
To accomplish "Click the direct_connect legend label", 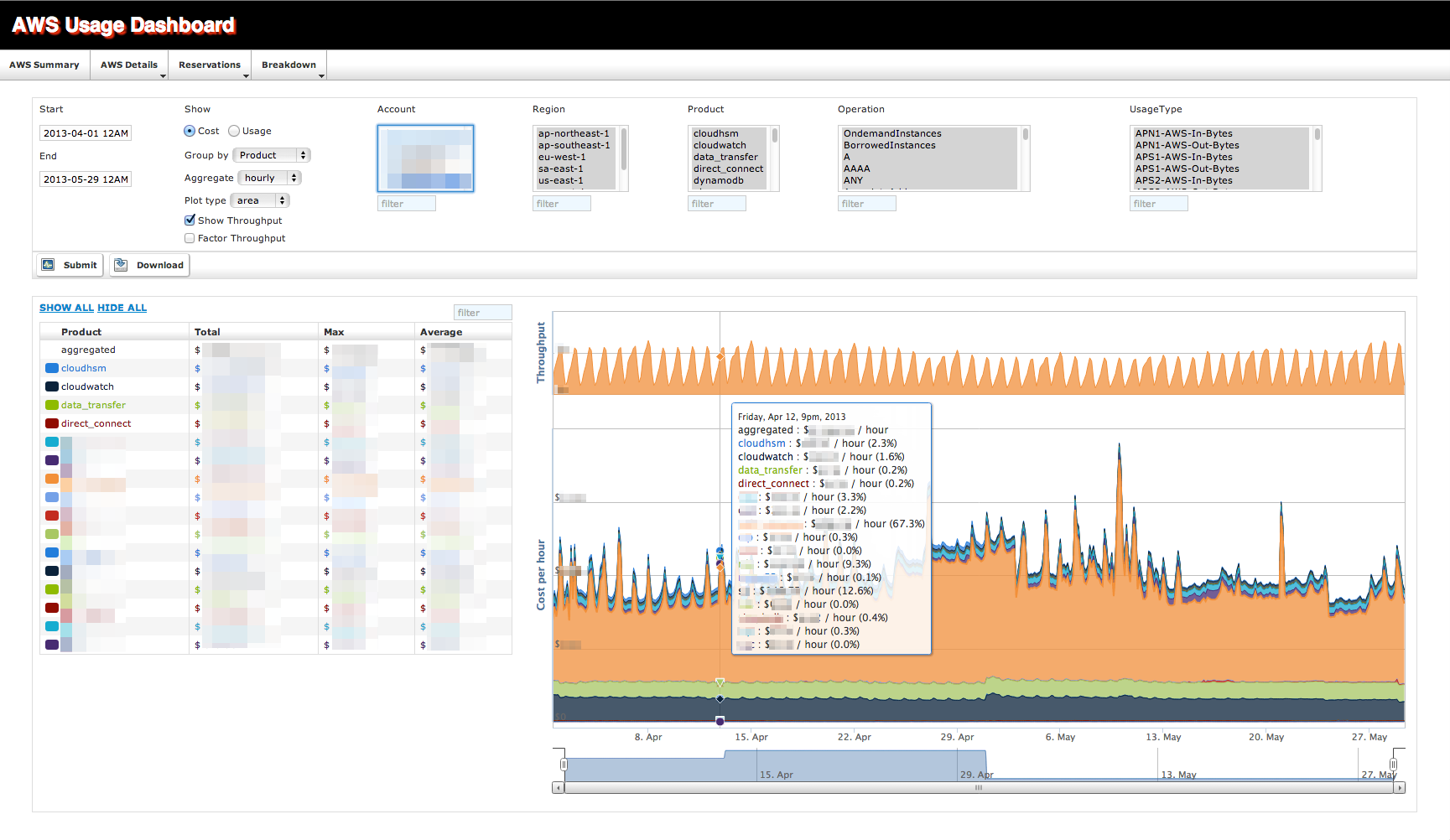I will click(x=96, y=423).
